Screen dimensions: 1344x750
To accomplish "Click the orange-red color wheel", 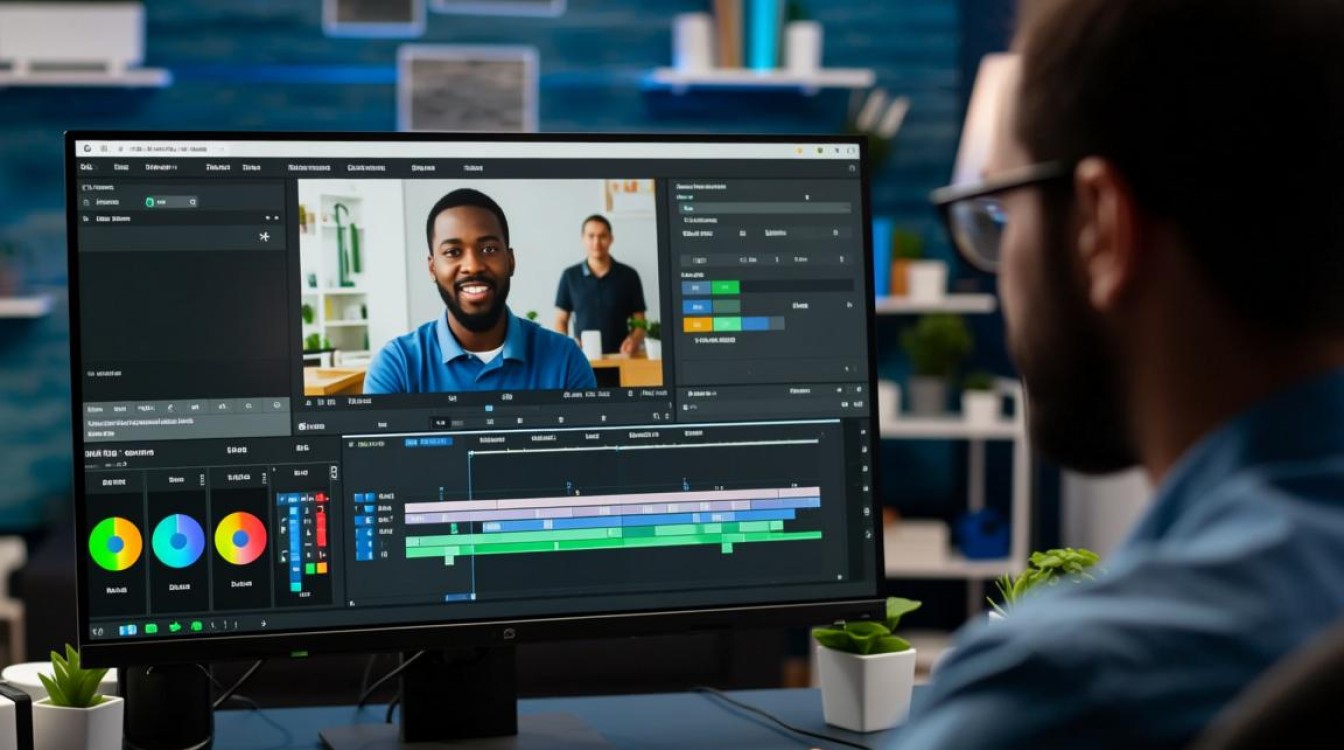I will [240, 538].
